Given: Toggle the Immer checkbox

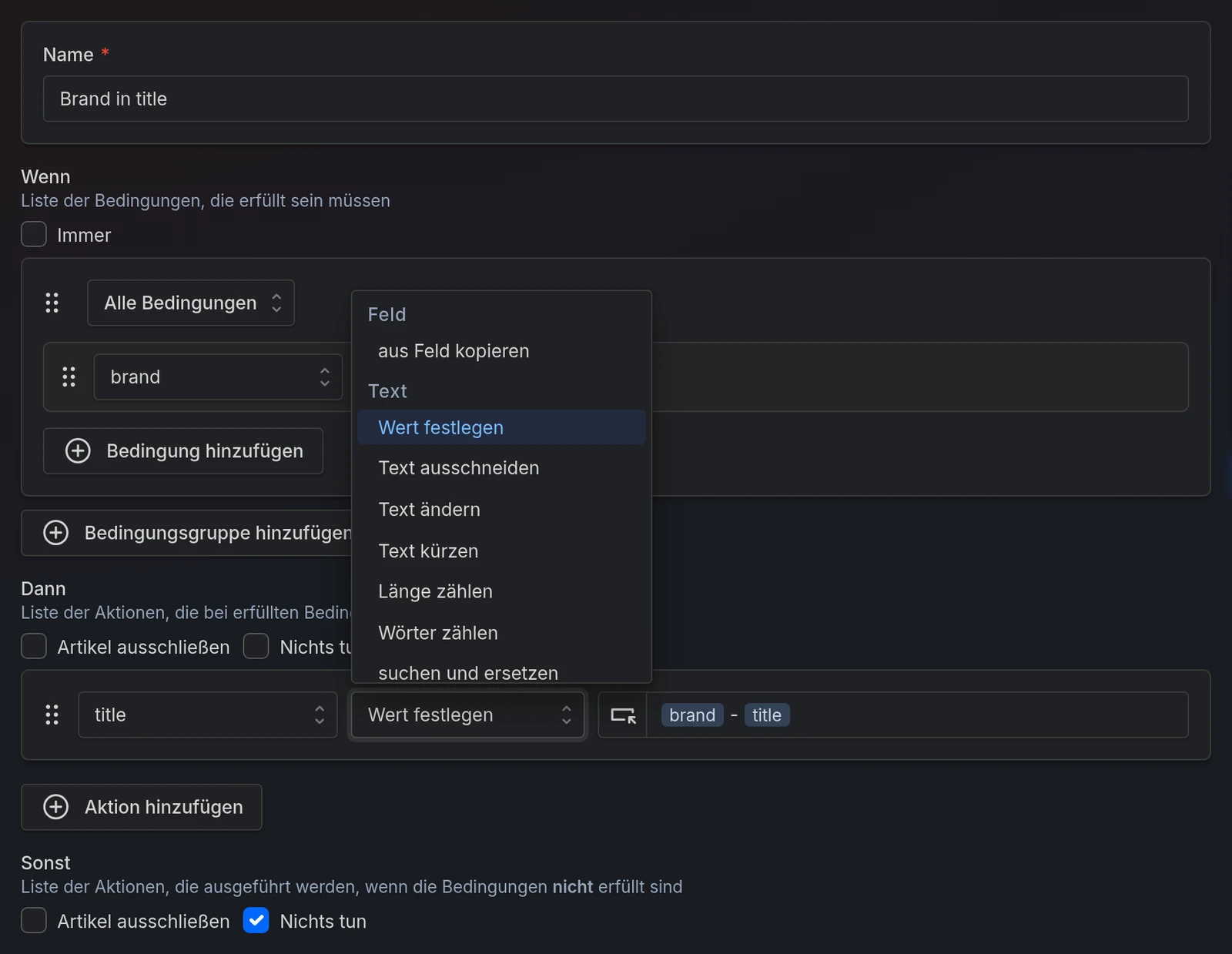Looking at the screenshot, I should pos(34,235).
